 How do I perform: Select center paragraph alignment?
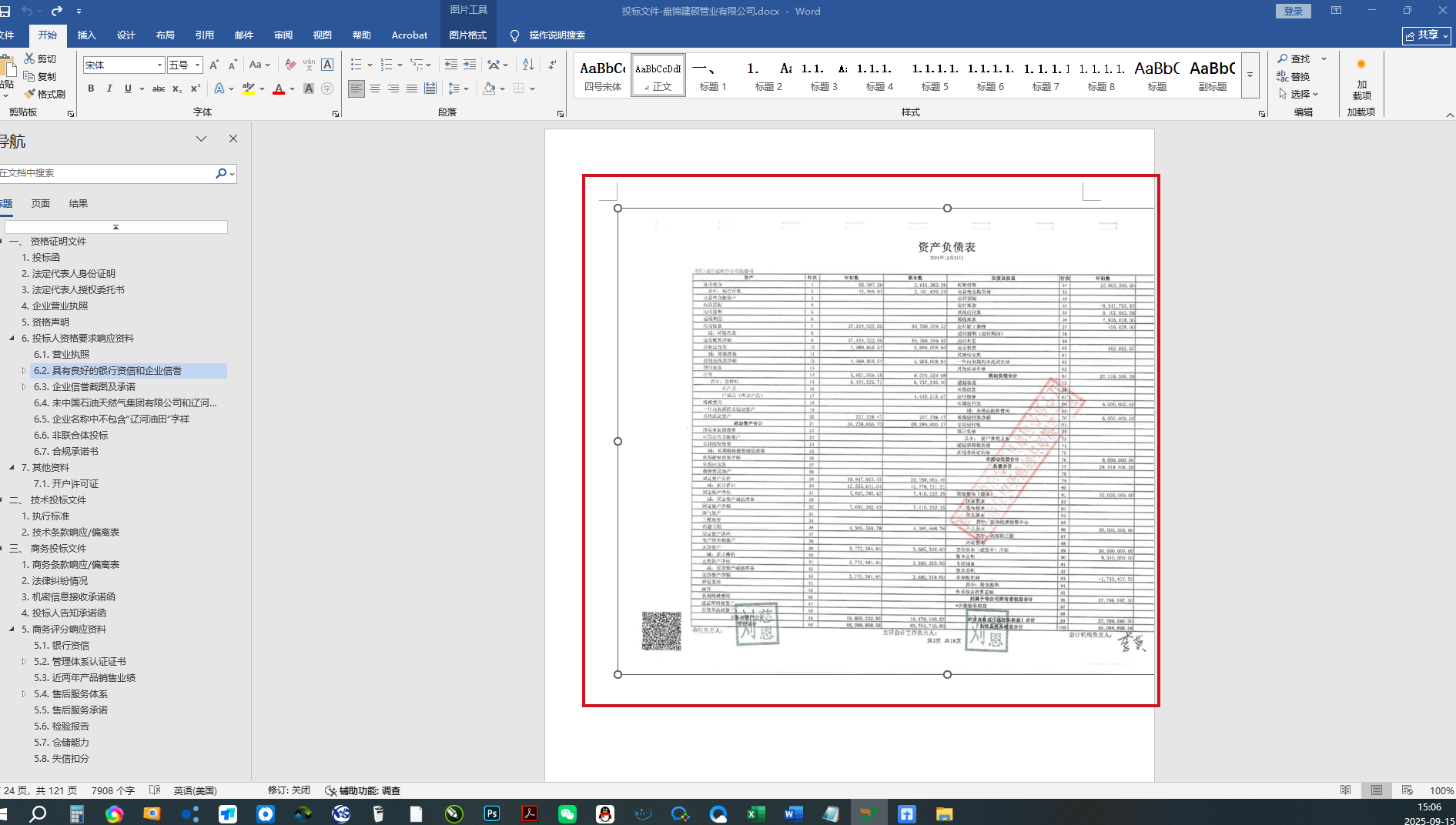pos(375,89)
